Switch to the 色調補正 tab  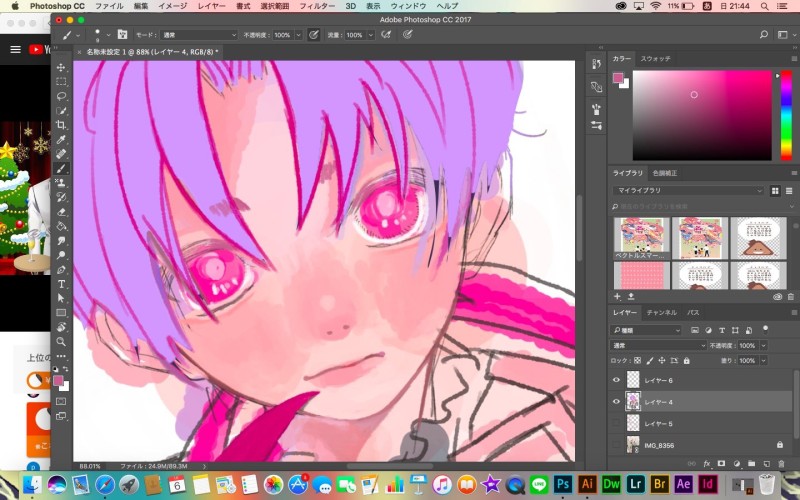tap(665, 173)
